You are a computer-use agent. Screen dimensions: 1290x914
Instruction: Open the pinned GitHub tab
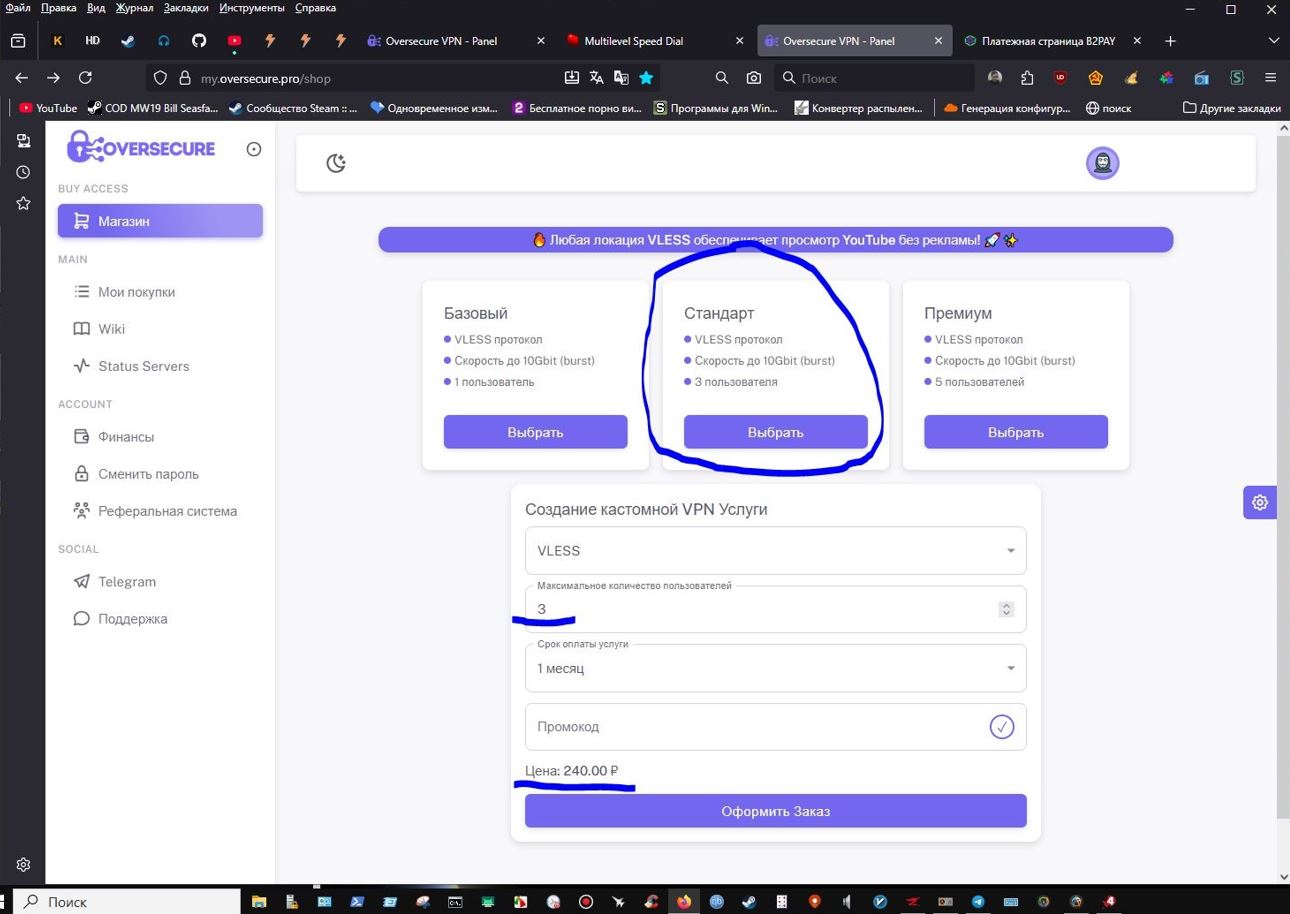point(199,41)
